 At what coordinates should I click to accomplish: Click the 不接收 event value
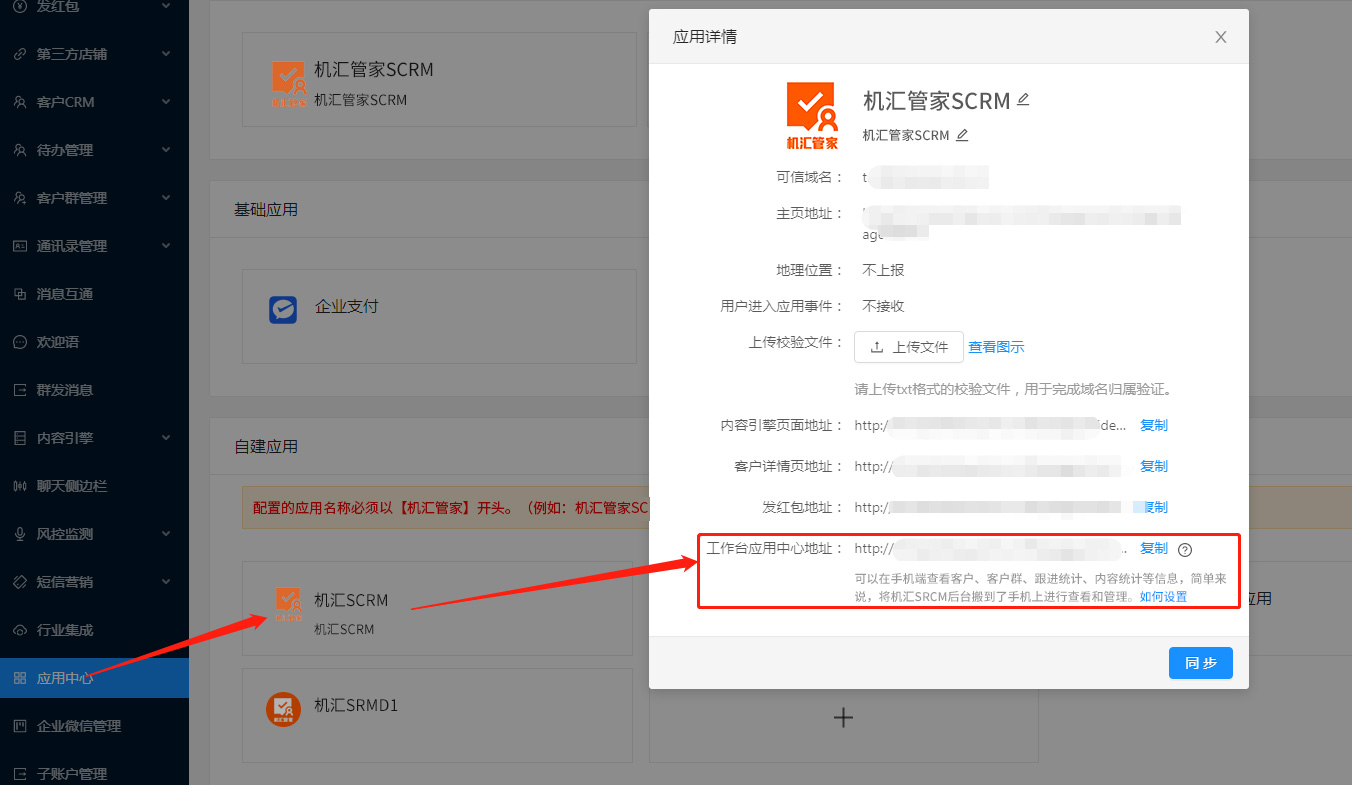883,306
